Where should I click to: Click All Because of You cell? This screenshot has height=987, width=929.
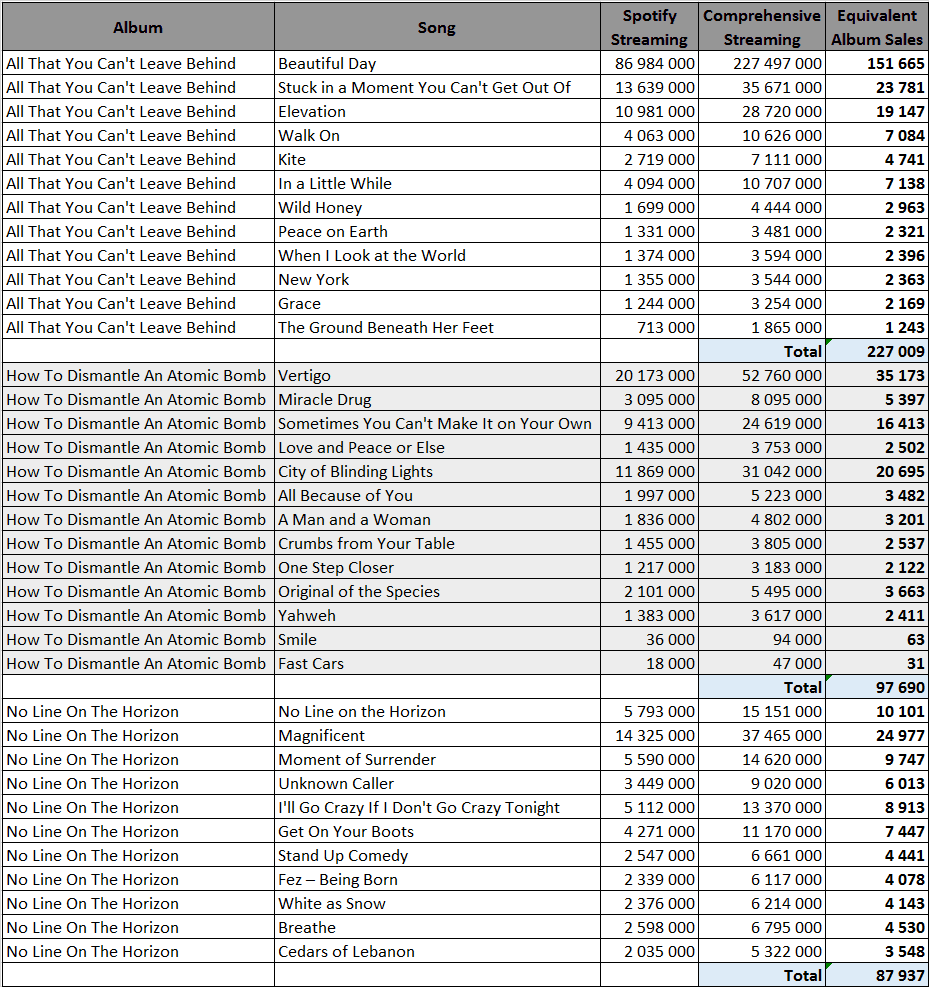click(437, 495)
